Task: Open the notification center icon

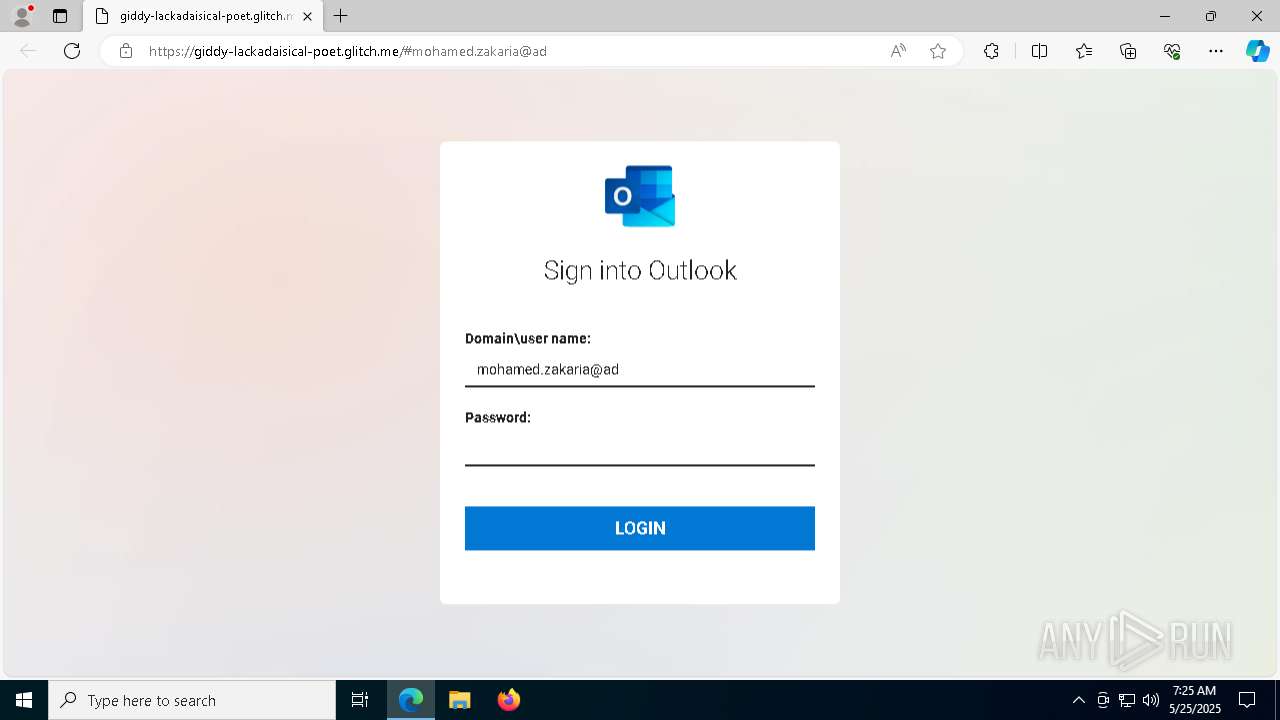Action: point(1247,700)
